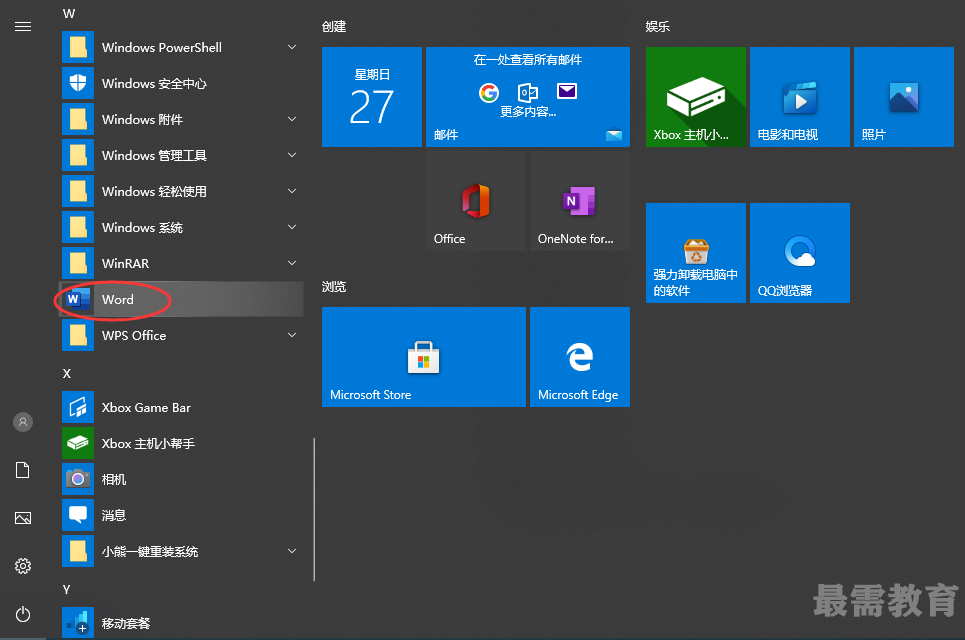Click the Windows 系统 folder icon

click(78, 227)
